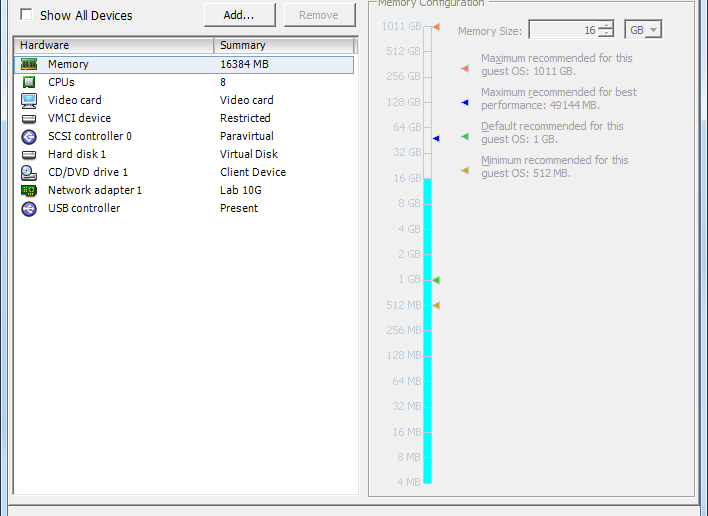Select the Hard disk 1 row
Screen dimensions: 708x516
pyautogui.click(x=184, y=154)
